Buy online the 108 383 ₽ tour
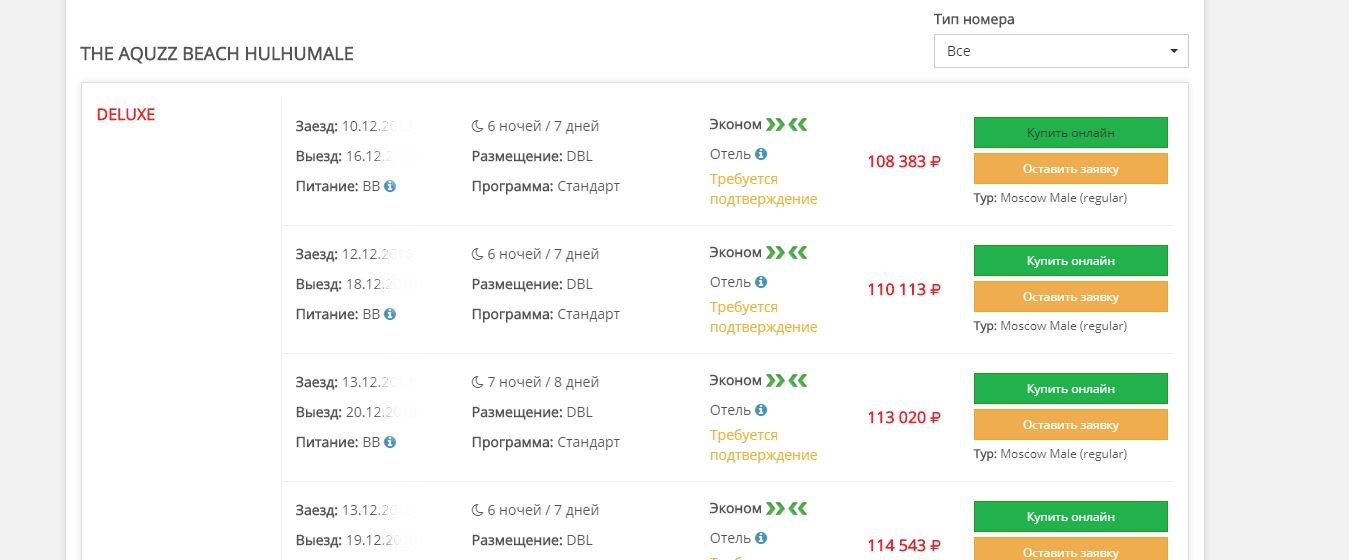Screen dimensions: 1349x560 pos(1070,132)
